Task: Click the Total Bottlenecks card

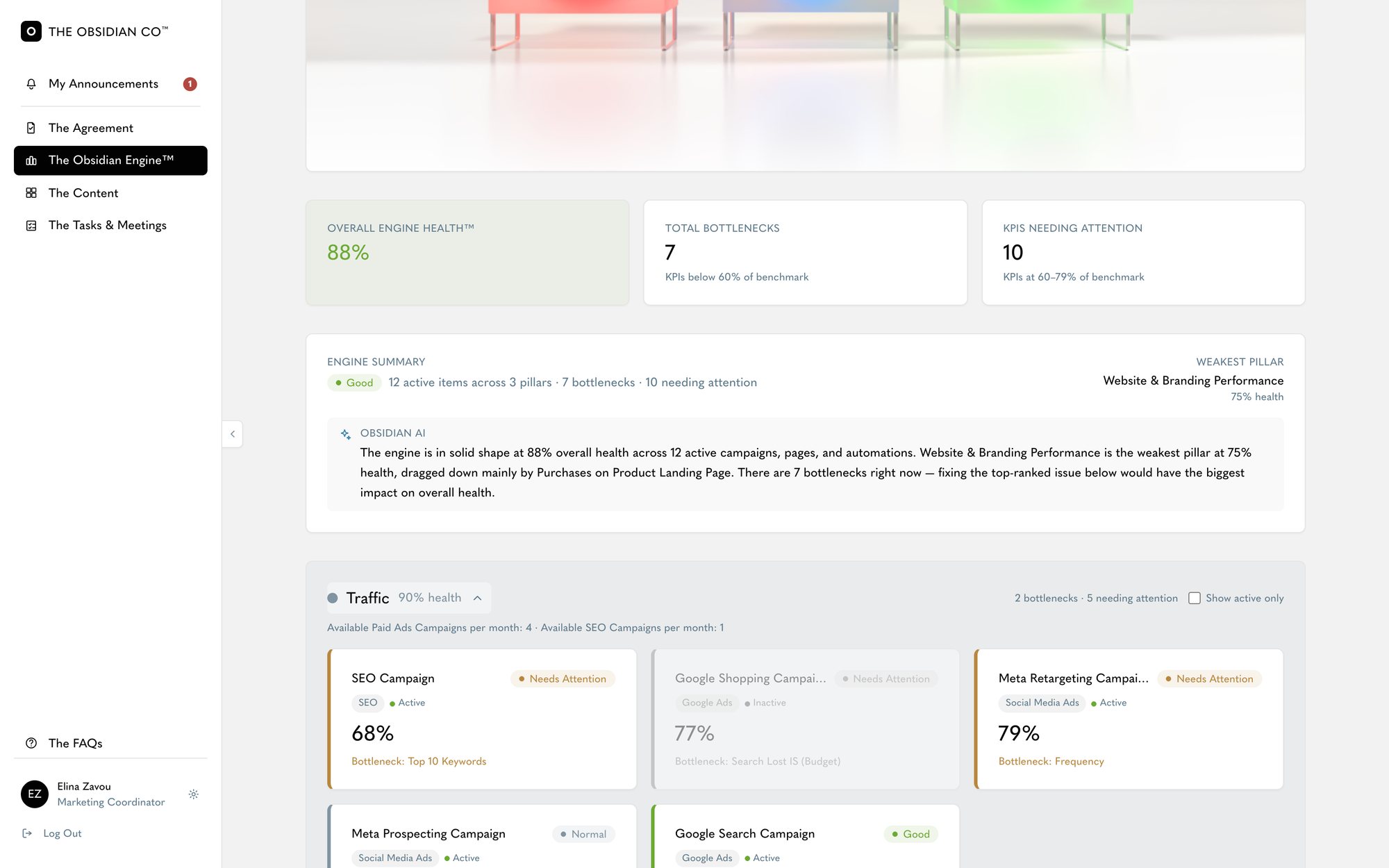Action: coord(806,253)
